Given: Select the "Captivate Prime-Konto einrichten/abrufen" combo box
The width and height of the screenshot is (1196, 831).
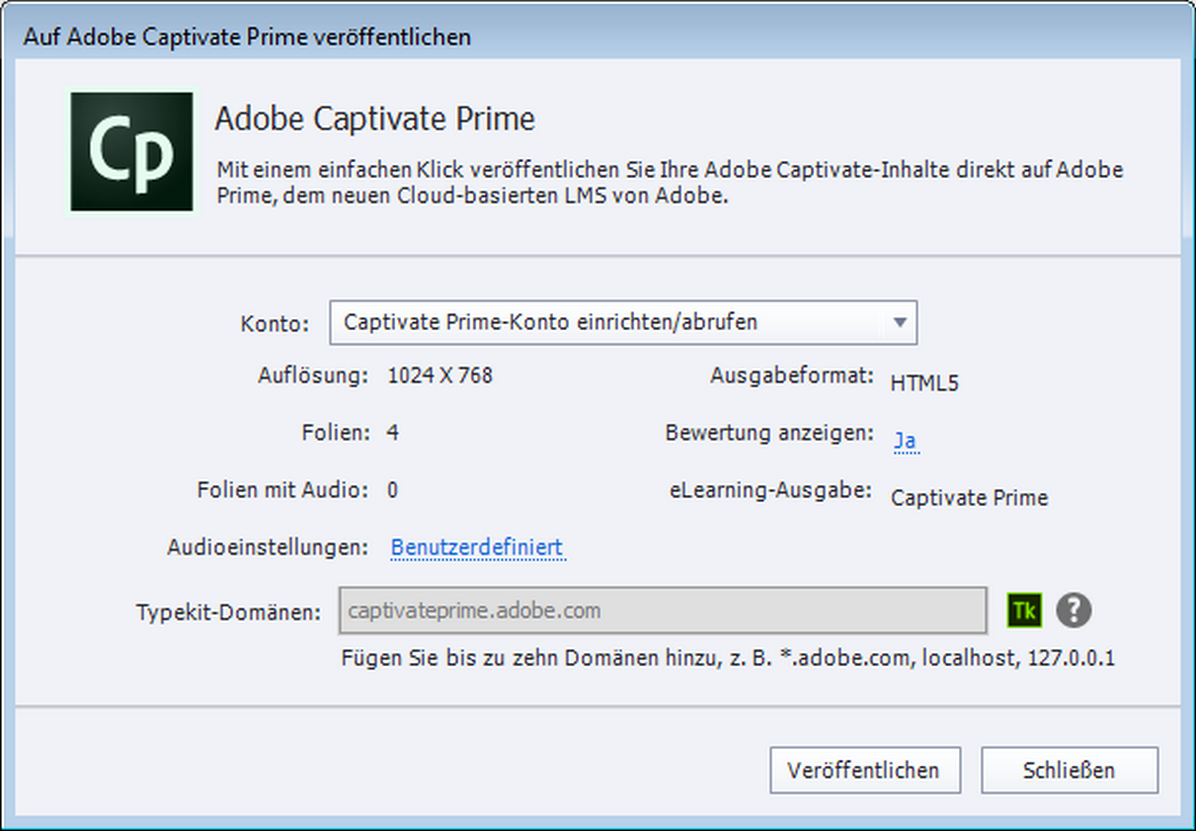Looking at the screenshot, I should coord(600,322).
